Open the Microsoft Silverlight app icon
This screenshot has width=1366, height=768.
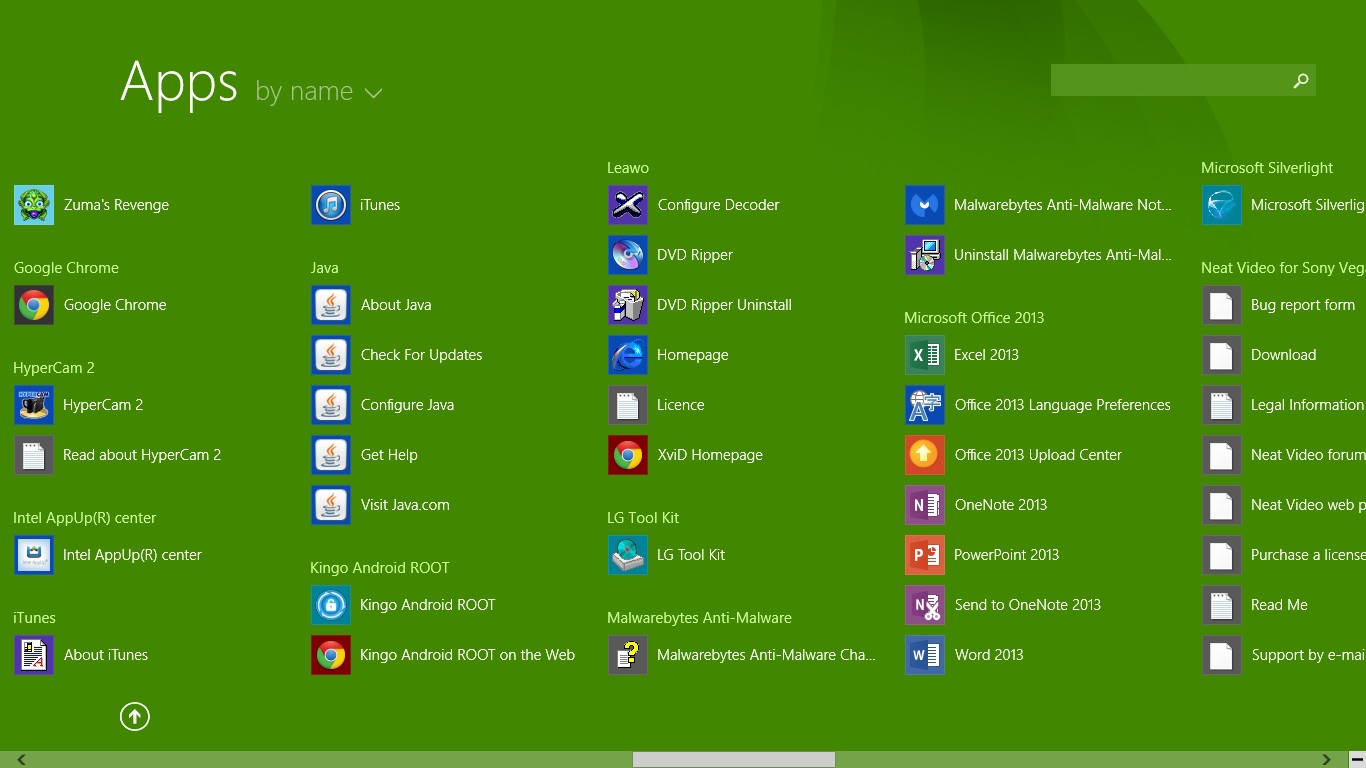[1222, 205]
